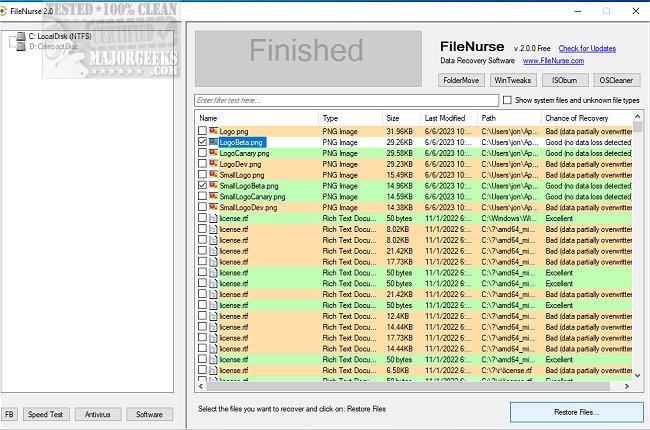Click the C:\Windows\Wi... path cell
This screenshot has height=430, width=650.
(509, 218)
